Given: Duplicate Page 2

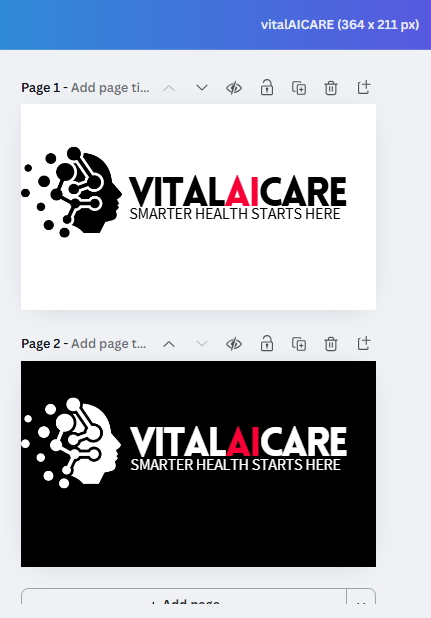Looking at the screenshot, I should 299,344.
